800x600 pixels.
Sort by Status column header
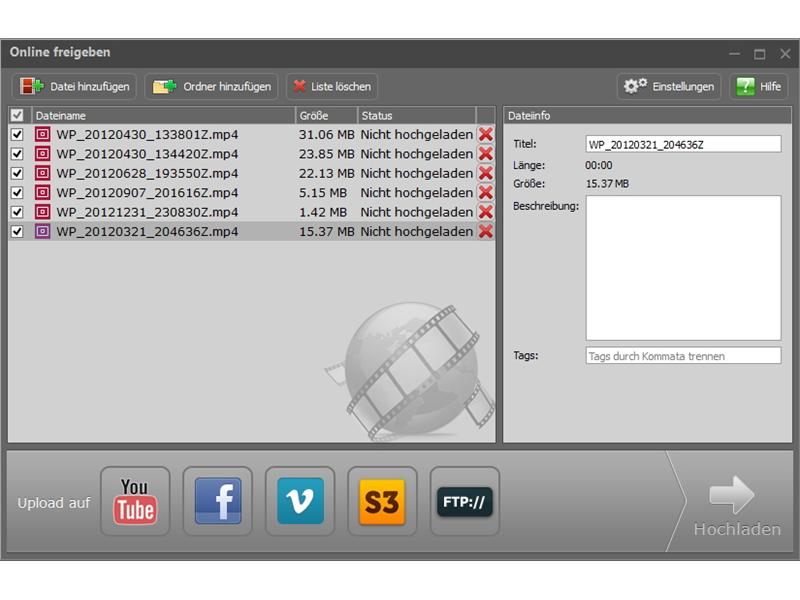417,116
